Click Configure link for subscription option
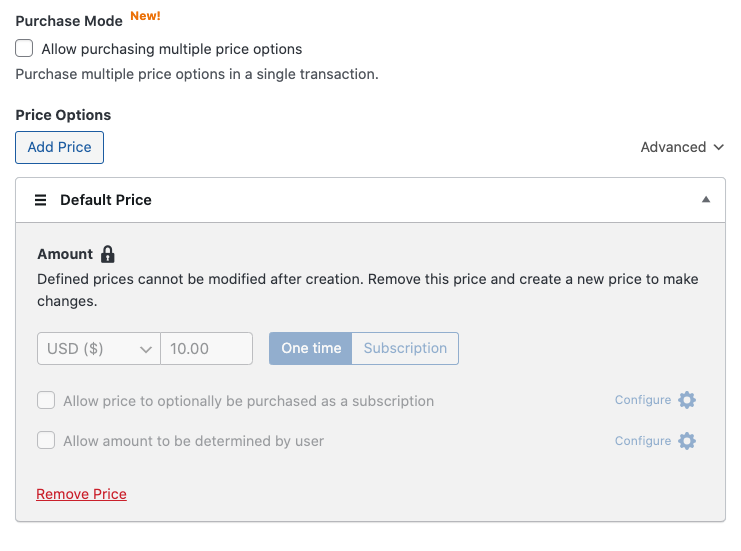The height and width of the screenshot is (551, 741). pos(643,400)
